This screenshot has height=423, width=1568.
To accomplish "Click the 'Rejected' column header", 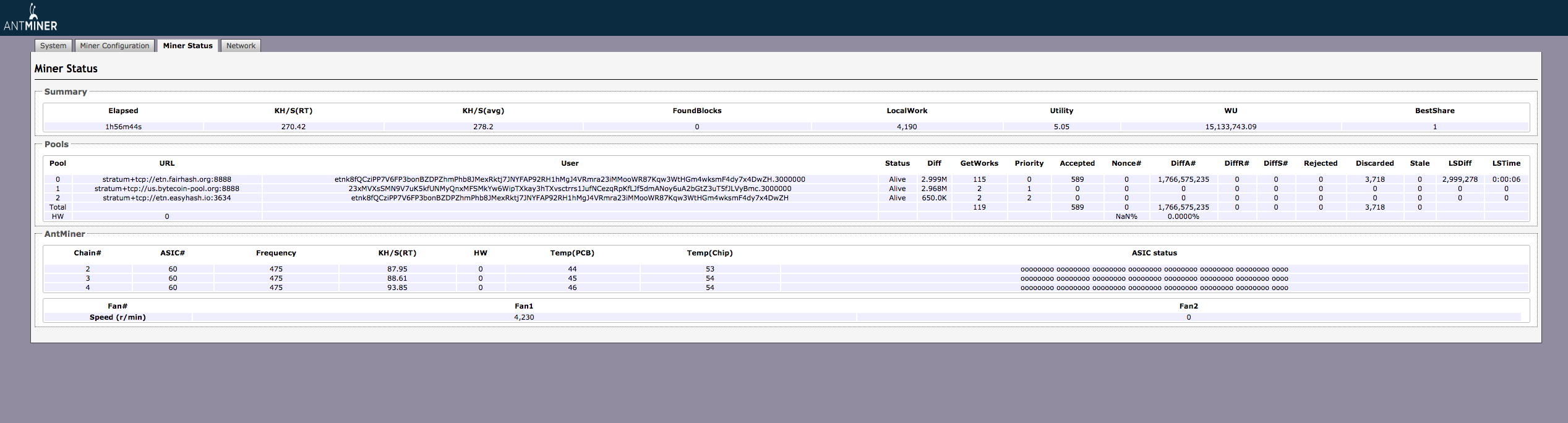I will point(1321,163).
